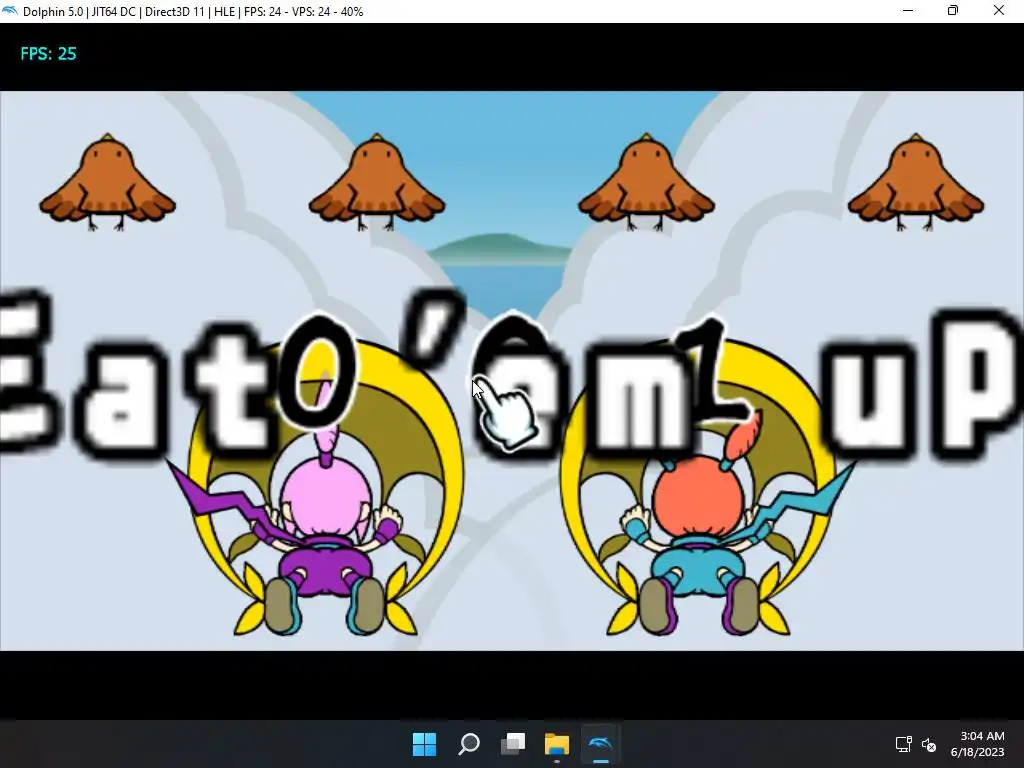Viewport: 1024px width, 768px height.
Task: Click the third brown bird from the left
Action: (647, 182)
